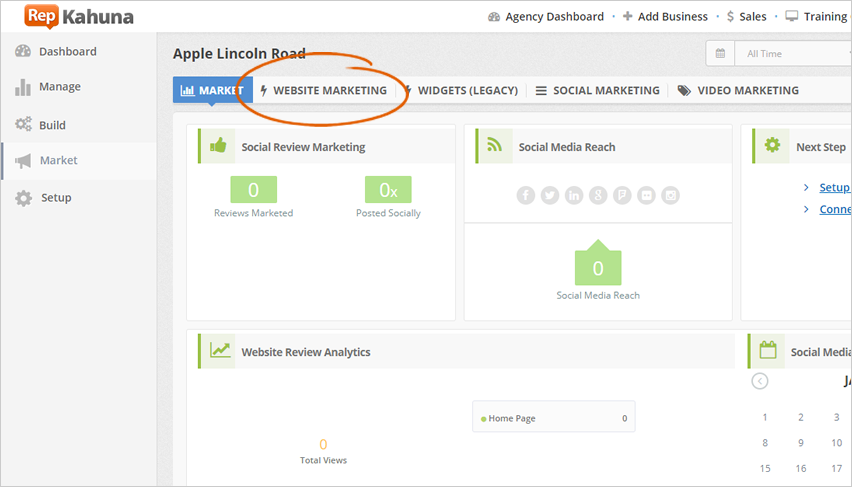Screen dimensions: 852x487
Task: Click the Google icon under Social Media Reach
Action: pos(598,195)
